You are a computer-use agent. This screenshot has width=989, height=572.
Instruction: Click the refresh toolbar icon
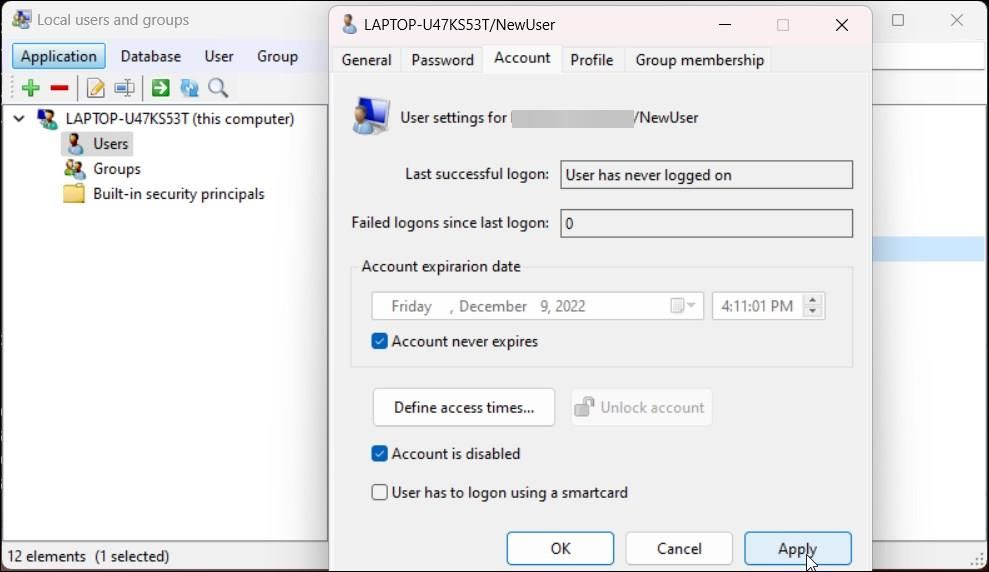click(x=189, y=88)
